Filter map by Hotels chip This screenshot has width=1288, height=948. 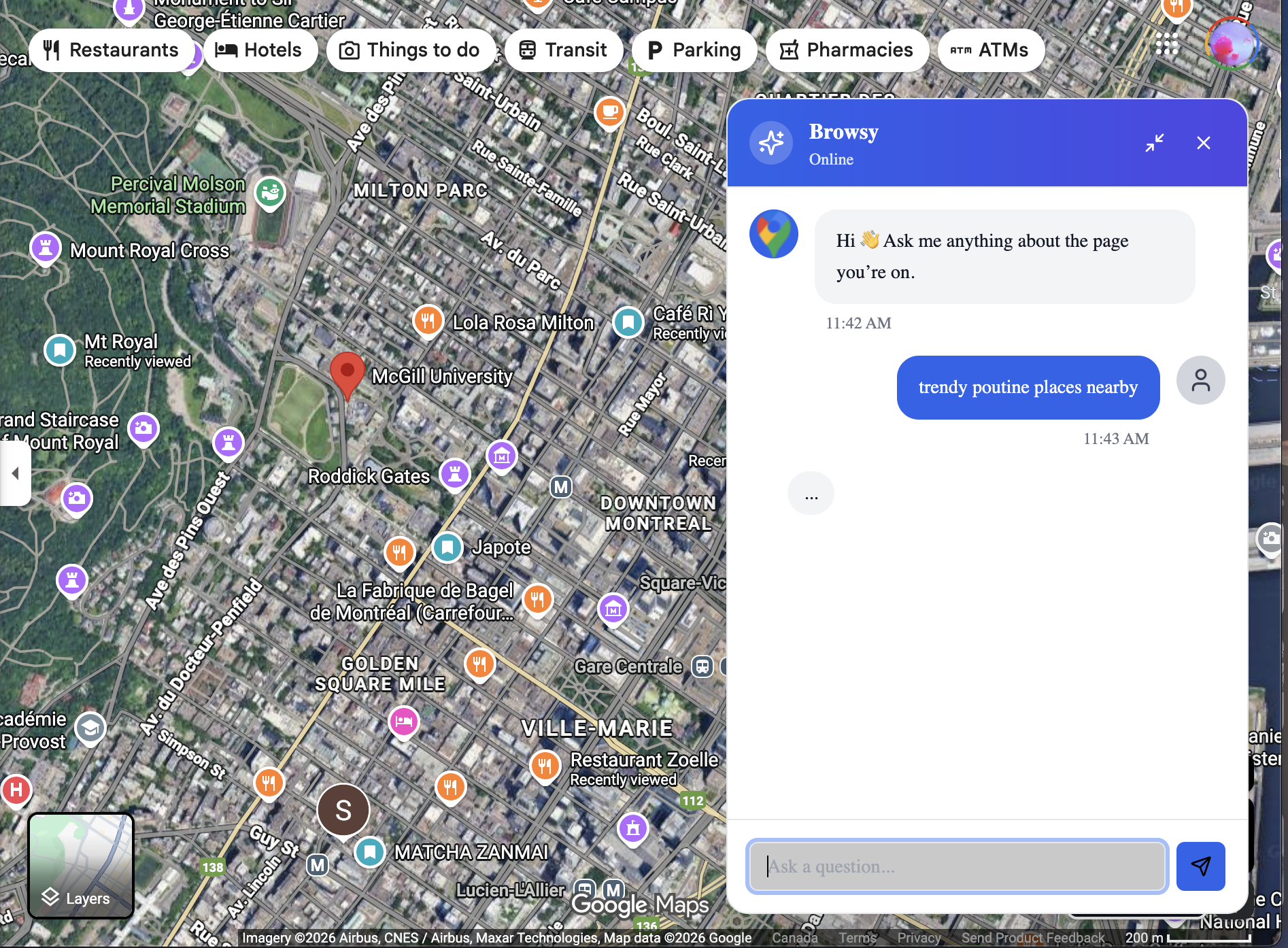pyautogui.click(x=260, y=50)
